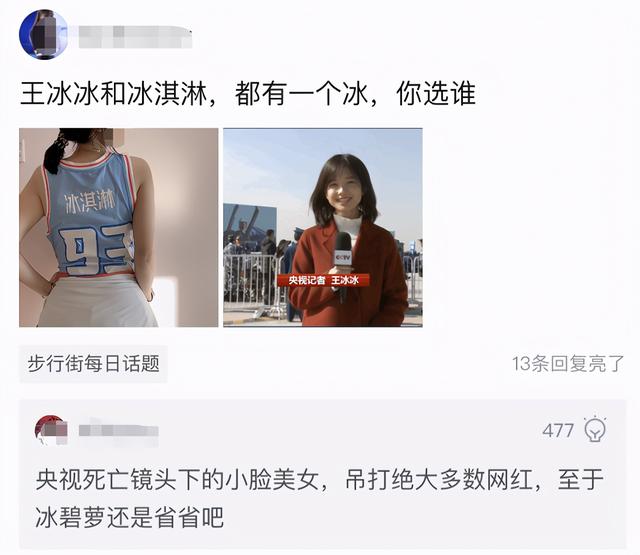Screen dimensions: 640x555
Task: Click the comment line 冰碧萝还是省省吧
Action: [129, 518]
